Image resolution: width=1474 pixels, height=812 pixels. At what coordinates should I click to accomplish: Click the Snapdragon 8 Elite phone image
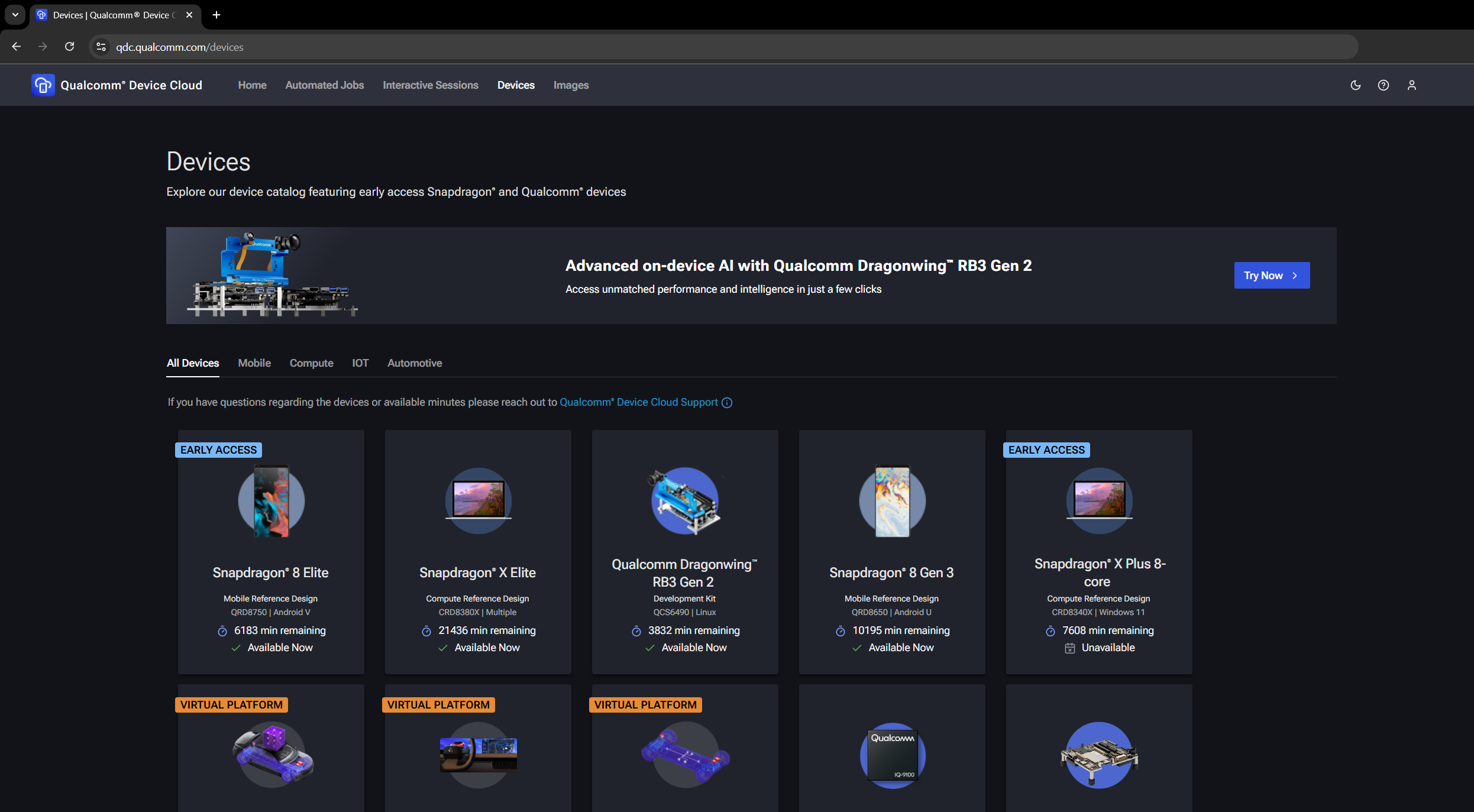pos(271,501)
